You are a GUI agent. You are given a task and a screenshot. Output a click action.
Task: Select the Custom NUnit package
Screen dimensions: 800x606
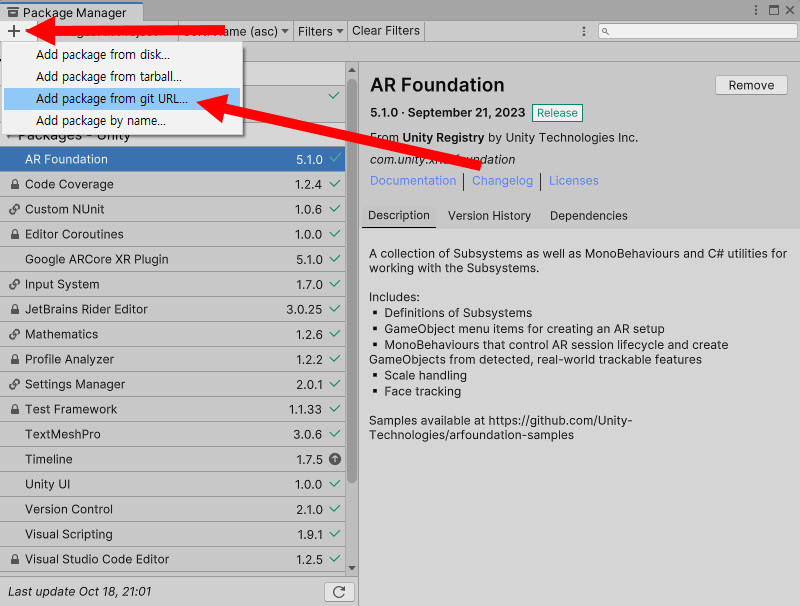pyautogui.click(x=172, y=209)
